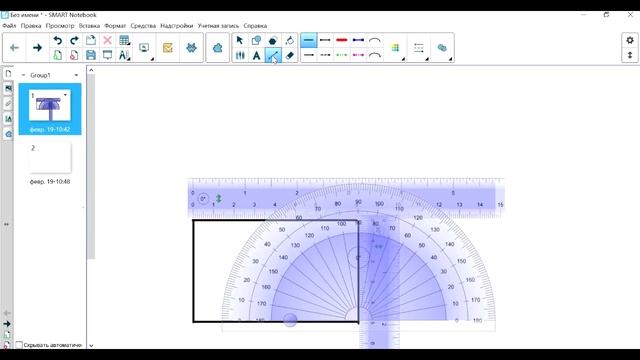Viewport: 640px width, 360px height.
Task: Open toolbar settings gear
Action: click(x=630, y=40)
